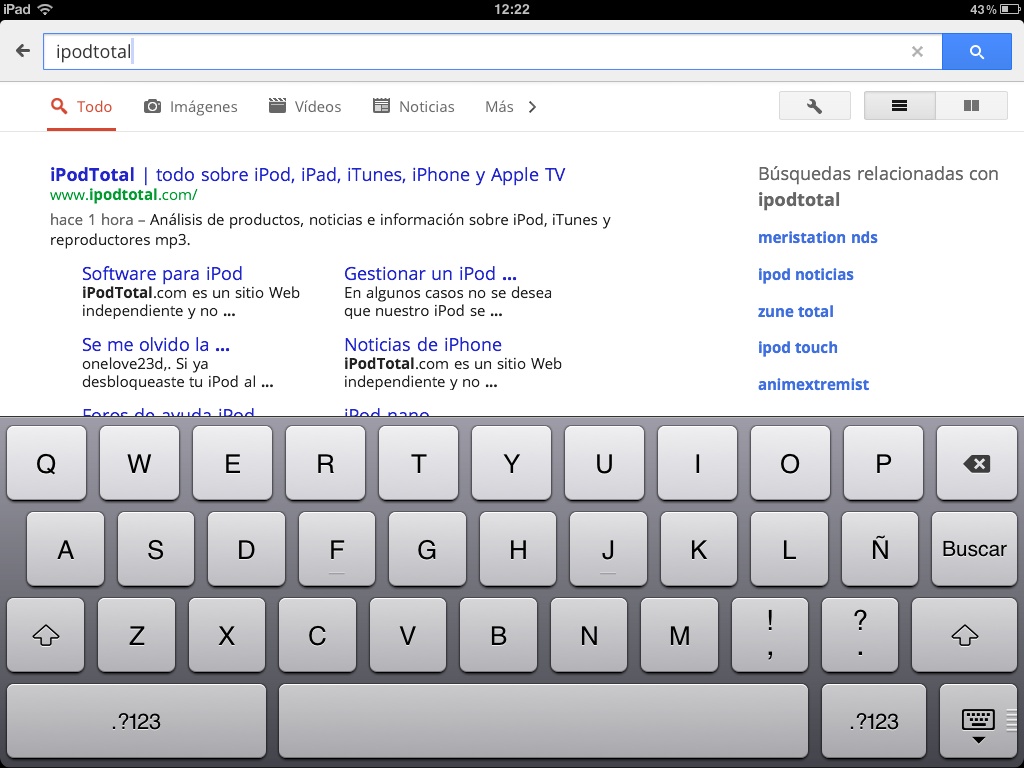Tap the H key

518,549
